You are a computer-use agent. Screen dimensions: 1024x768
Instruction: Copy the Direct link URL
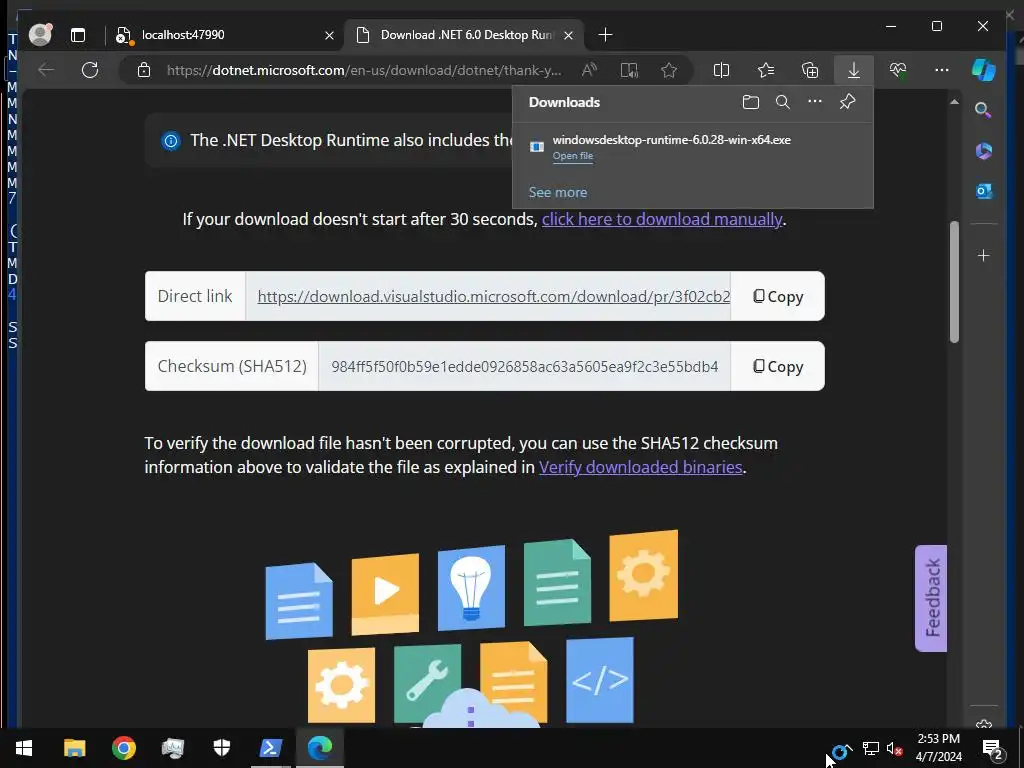778,296
